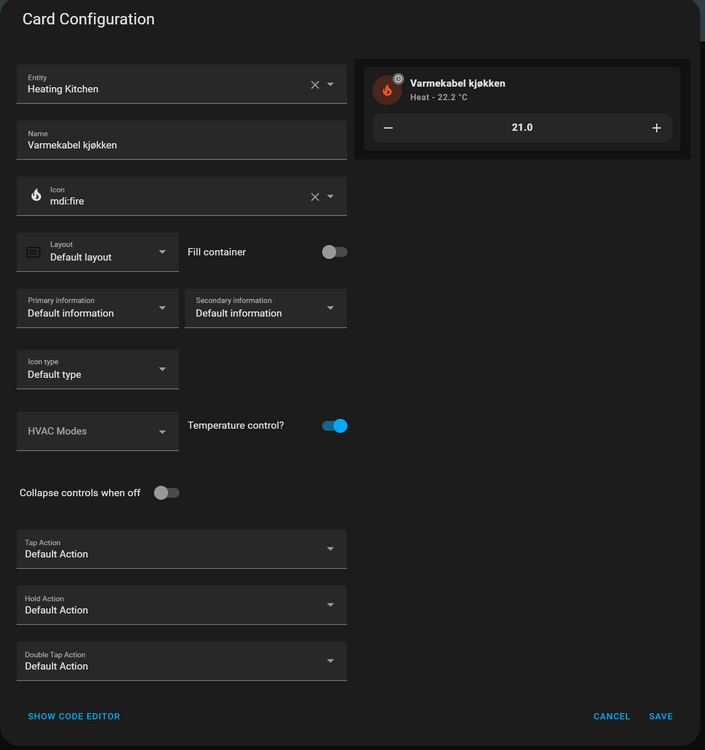Screen dimensions: 705x750
Task: Click the clock badge on the card preview
Action: tap(398, 78)
